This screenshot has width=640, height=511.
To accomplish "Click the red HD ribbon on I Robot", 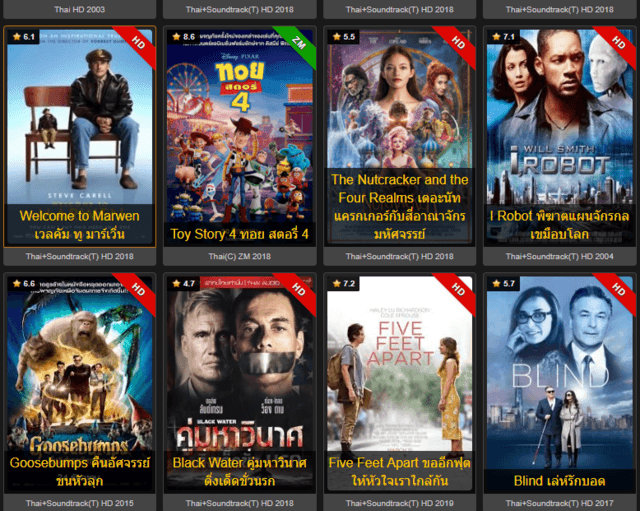I will [x=617, y=44].
